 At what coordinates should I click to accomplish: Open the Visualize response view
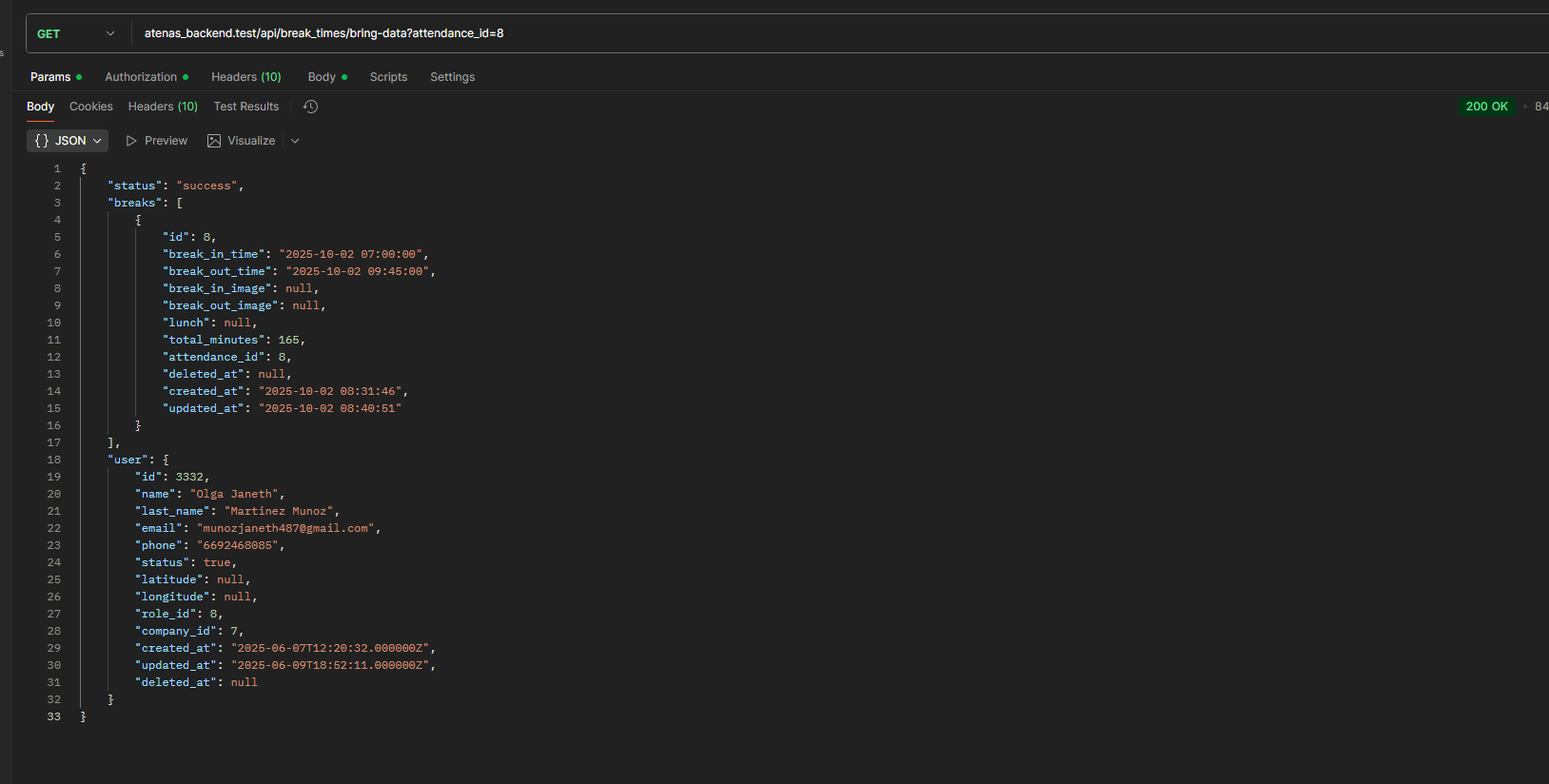pos(242,141)
